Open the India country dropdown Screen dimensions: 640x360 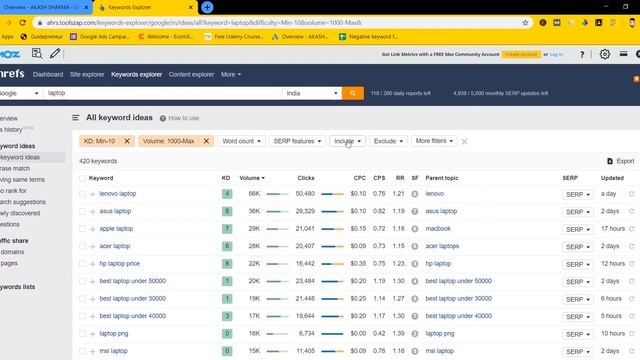pos(311,93)
